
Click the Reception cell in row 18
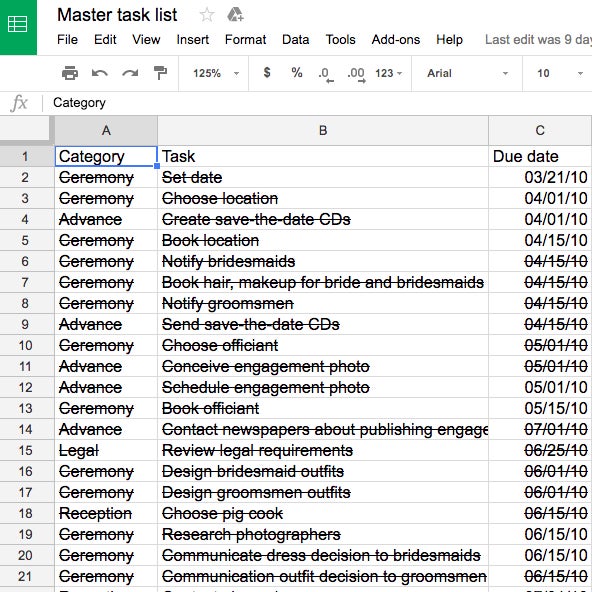106,513
